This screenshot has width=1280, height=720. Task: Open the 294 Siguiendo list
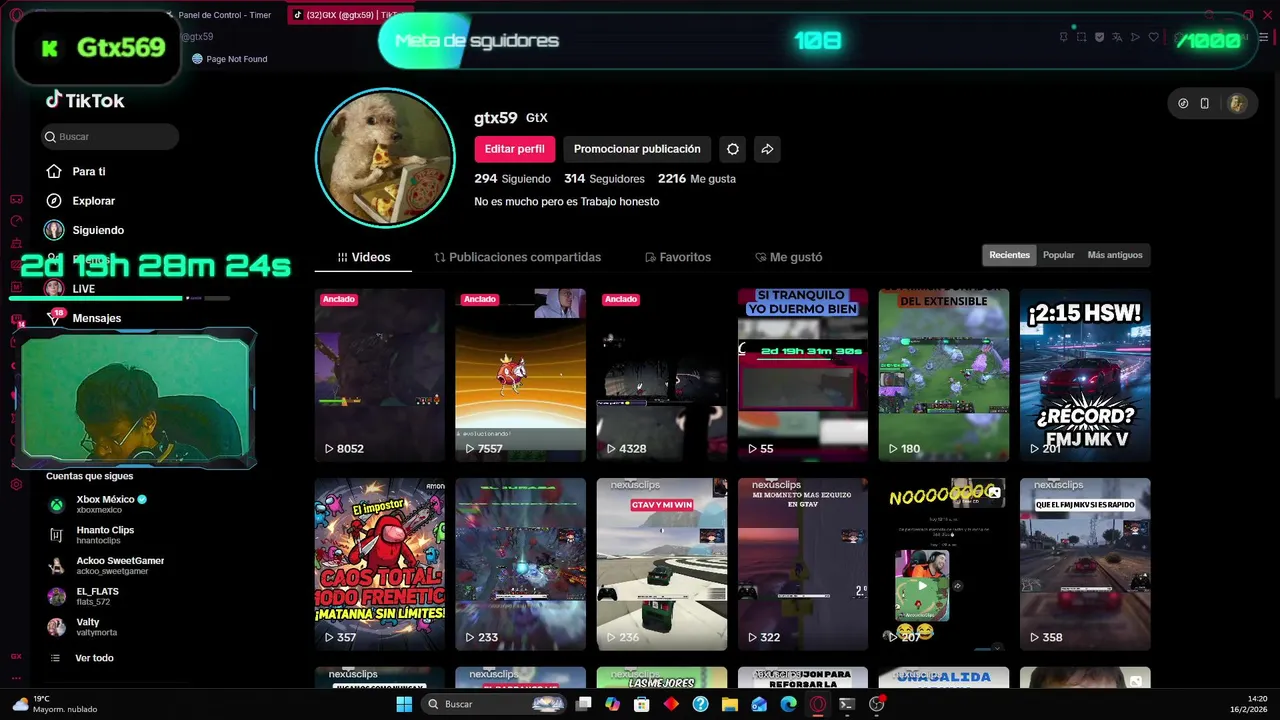(x=512, y=179)
